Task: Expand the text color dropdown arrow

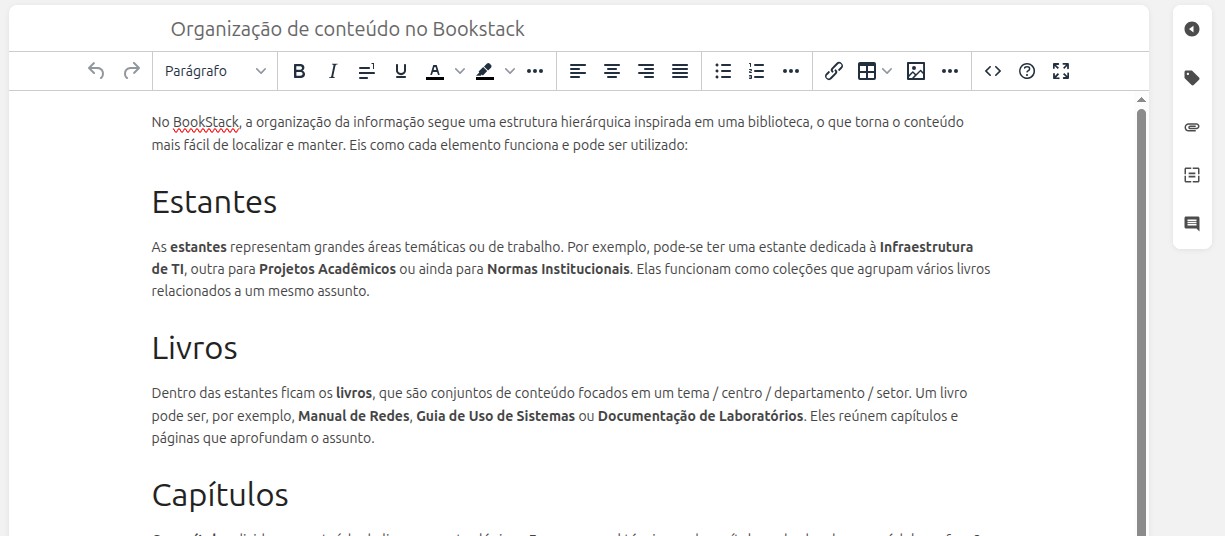Action: click(x=460, y=71)
